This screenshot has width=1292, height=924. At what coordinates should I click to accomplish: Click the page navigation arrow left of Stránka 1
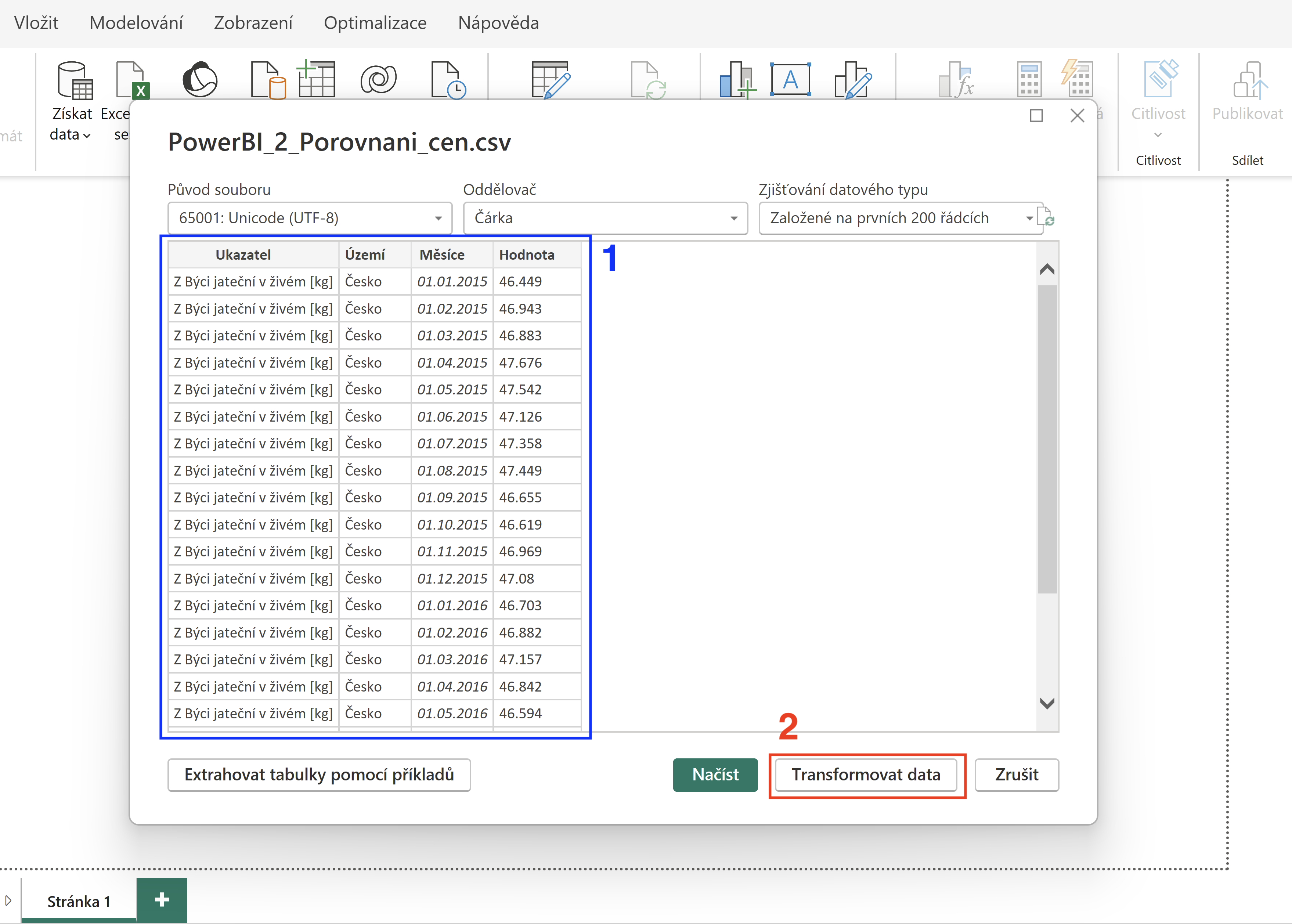click(8, 900)
